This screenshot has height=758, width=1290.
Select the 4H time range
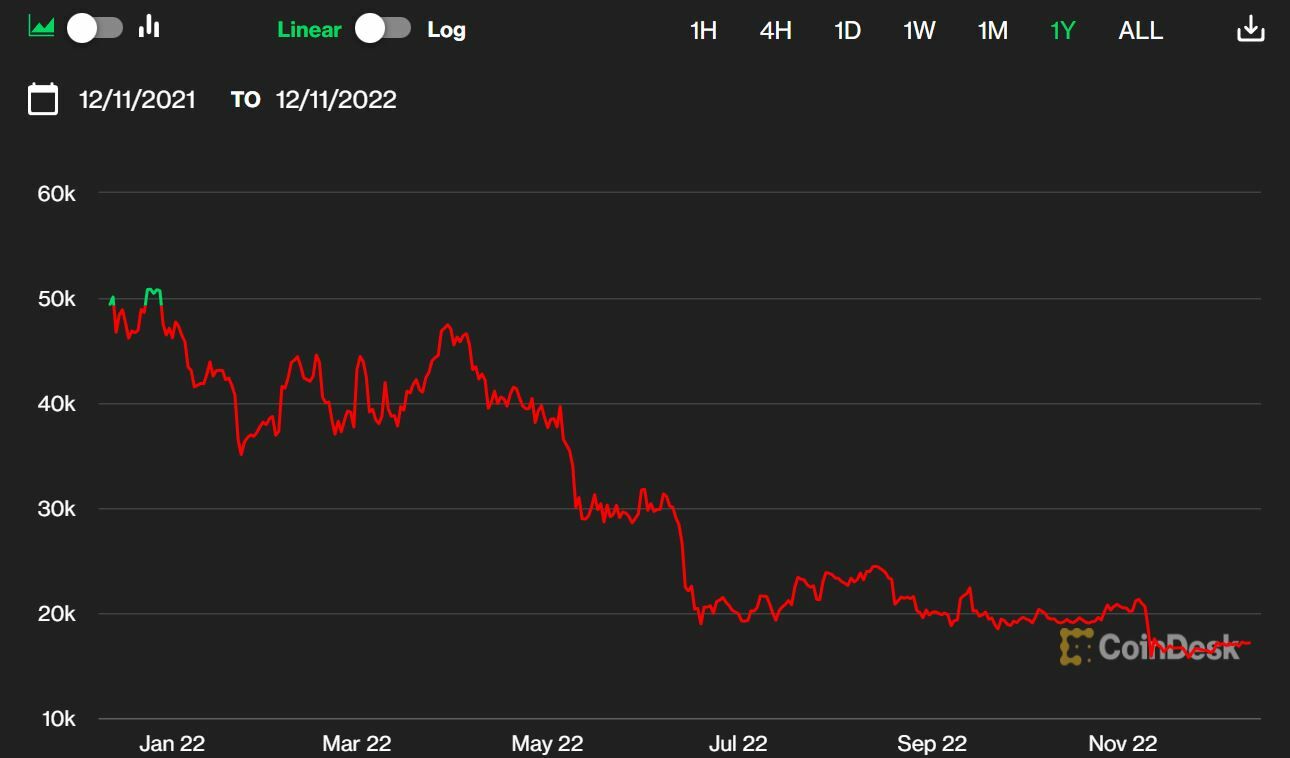click(x=776, y=30)
